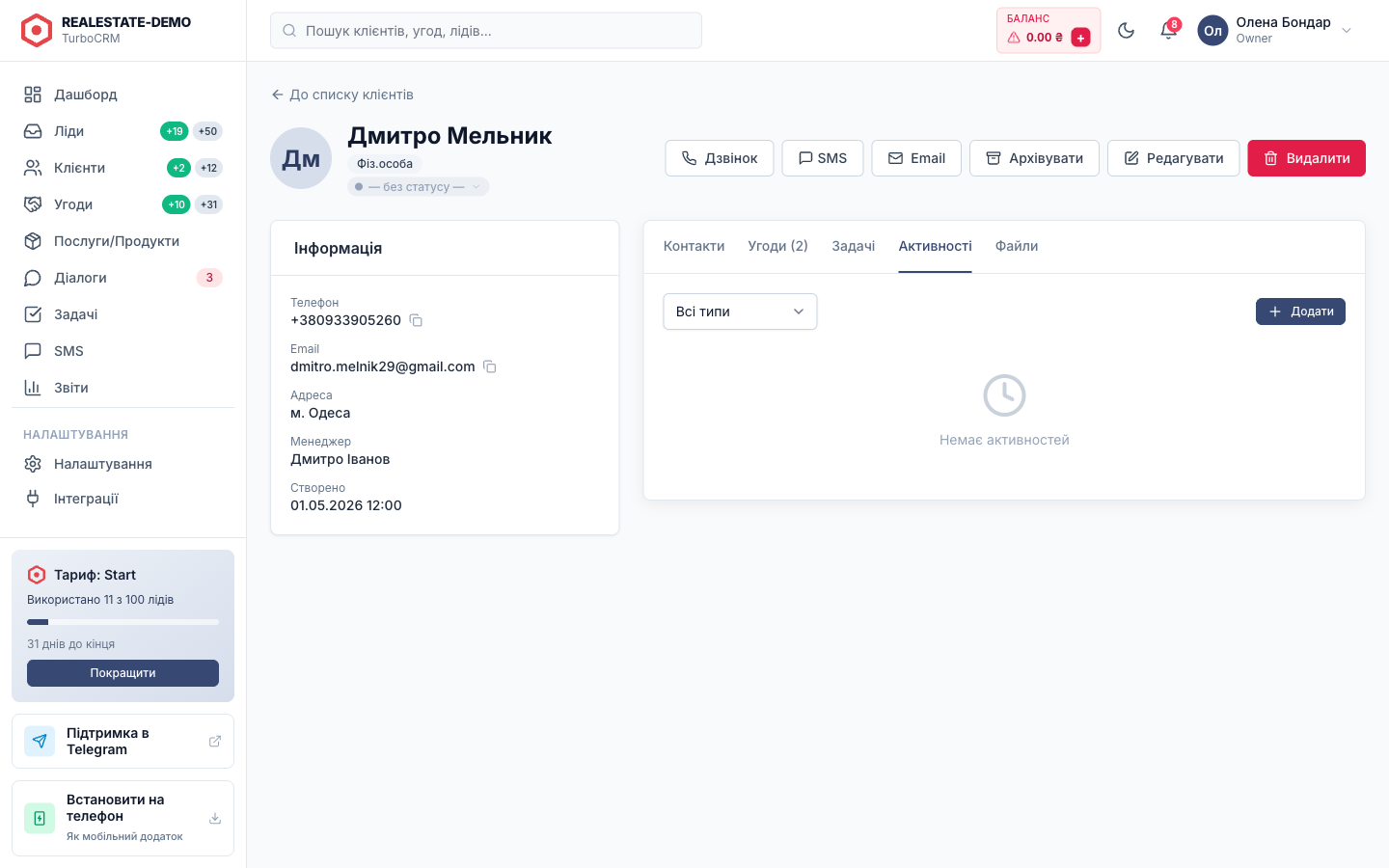
Task: Click the Редагувати edit button
Action: [1174, 158]
